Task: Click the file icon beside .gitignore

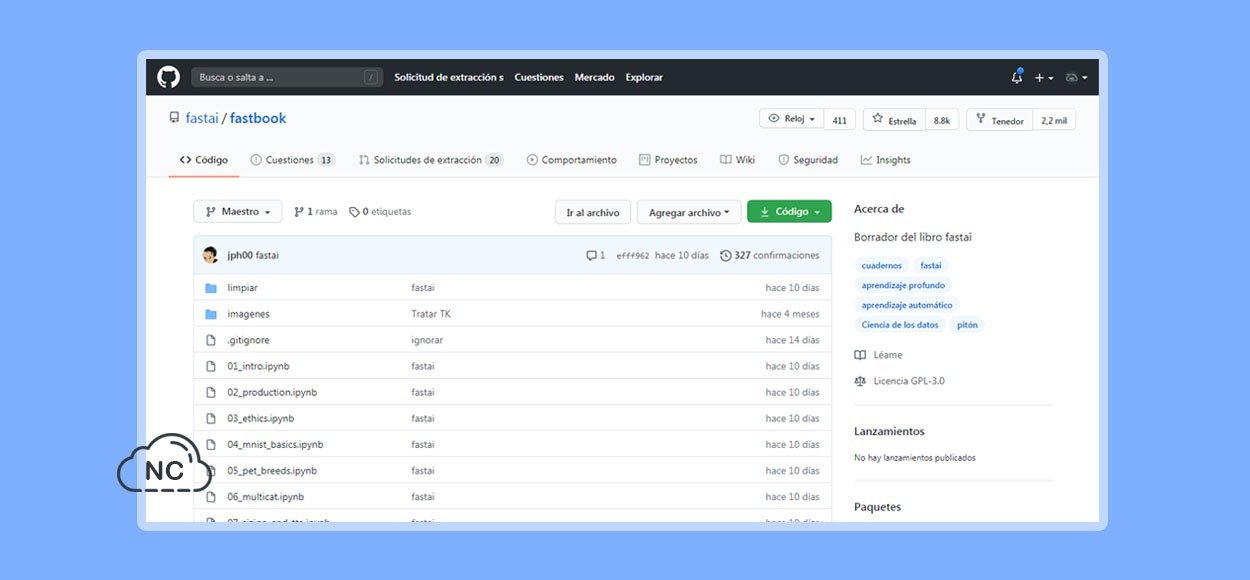Action: (x=211, y=340)
